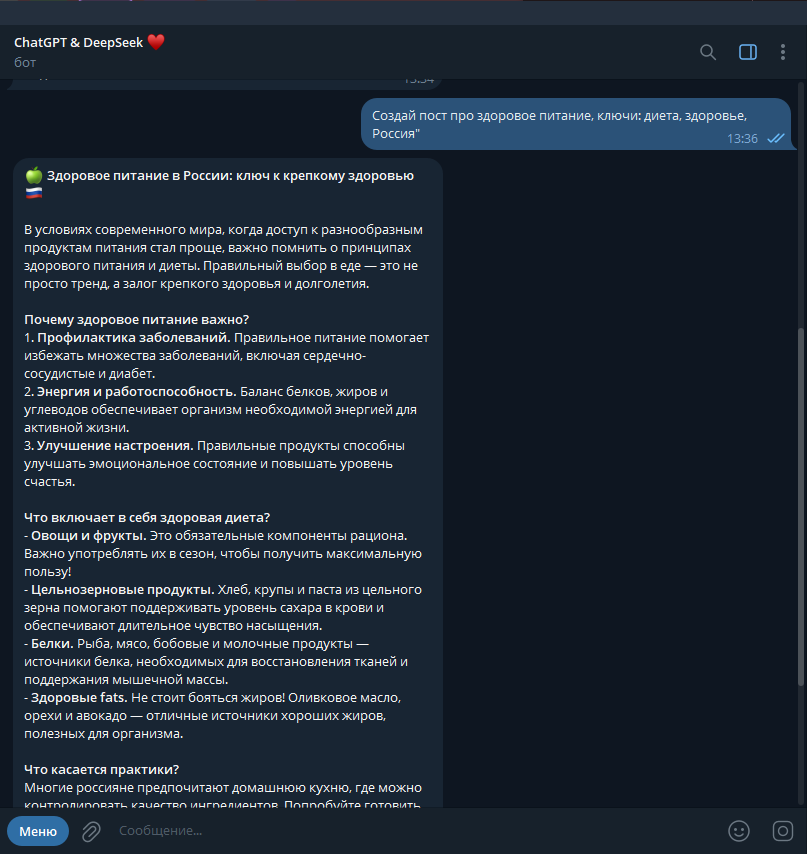Image resolution: width=807 pixels, height=854 pixels.
Task: Select the sent message about здоровое питание
Action: pyautogui.click(x=576, y=124)
